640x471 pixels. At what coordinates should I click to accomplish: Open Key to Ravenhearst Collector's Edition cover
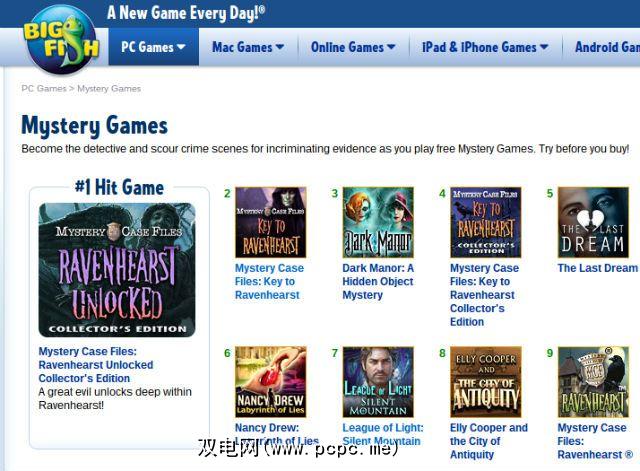pos(486,222)
